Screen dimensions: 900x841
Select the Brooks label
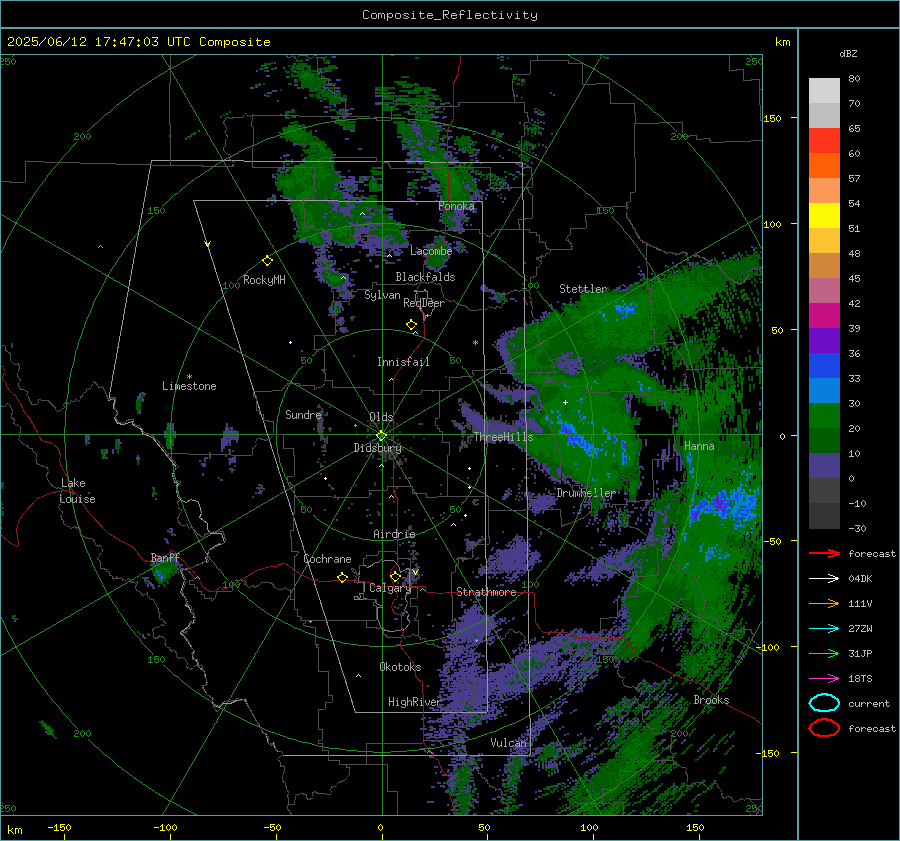tap(711, 700)
